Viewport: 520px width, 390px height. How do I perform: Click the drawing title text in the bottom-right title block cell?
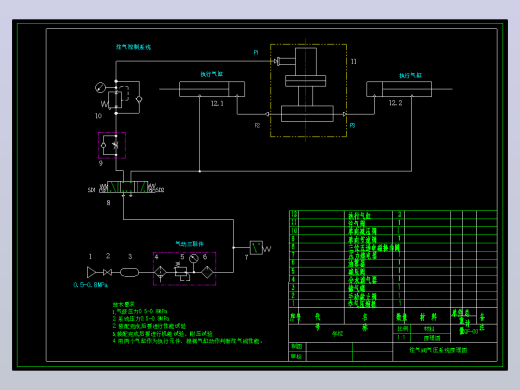click(438, 350)
